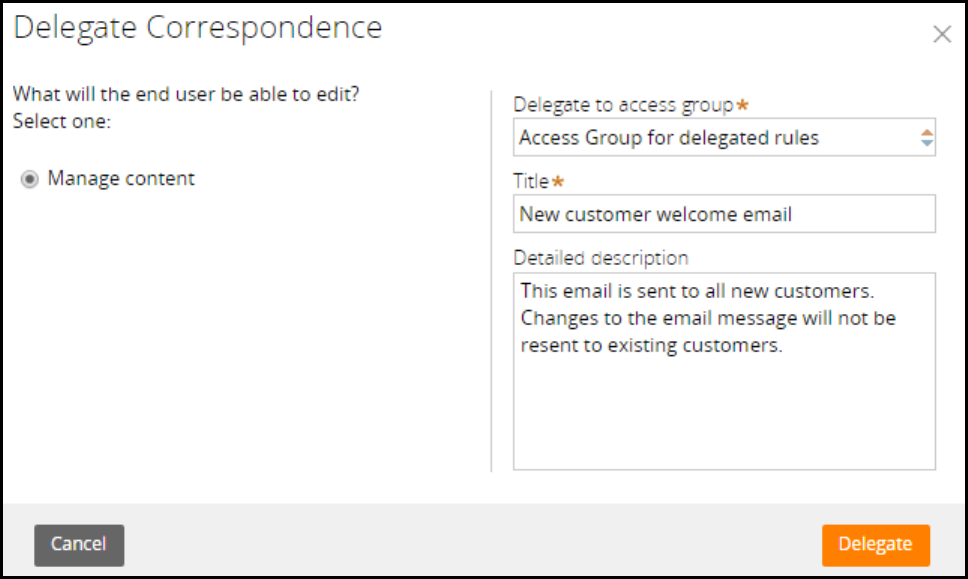This screenshot has height=579, width=968.
Task: Click the 'Select one:' prompt text
Action: [x=62, y=122]
